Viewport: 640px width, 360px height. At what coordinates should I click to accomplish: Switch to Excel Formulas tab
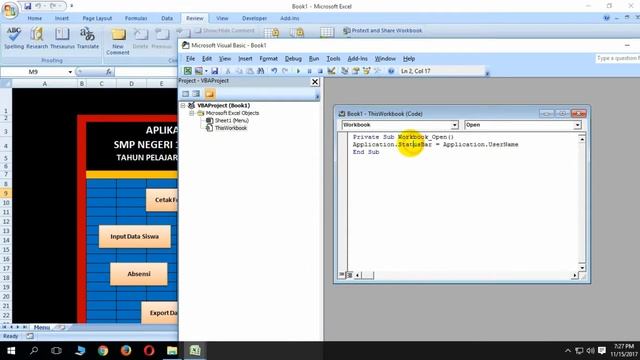(136, 18)
